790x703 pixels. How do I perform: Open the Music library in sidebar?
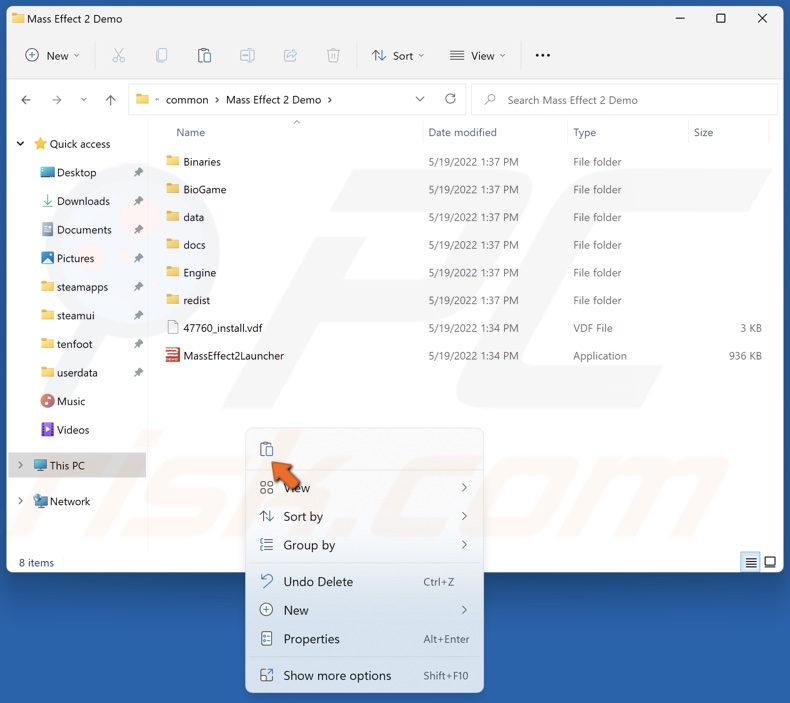(63, 401)
